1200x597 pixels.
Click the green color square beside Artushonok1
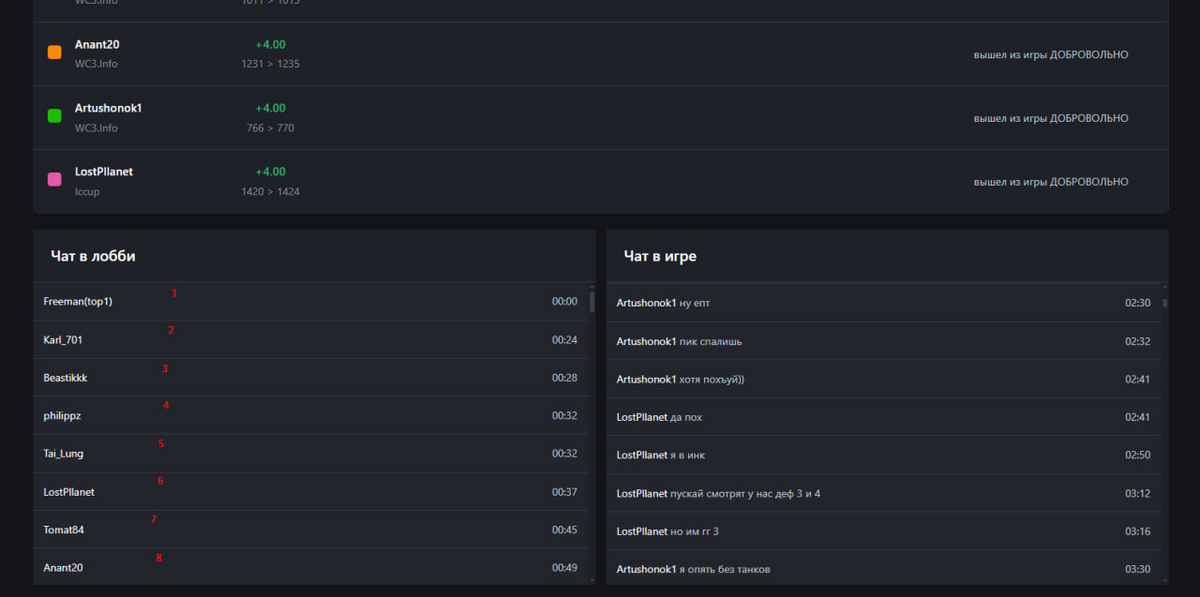tap(55, 116)
